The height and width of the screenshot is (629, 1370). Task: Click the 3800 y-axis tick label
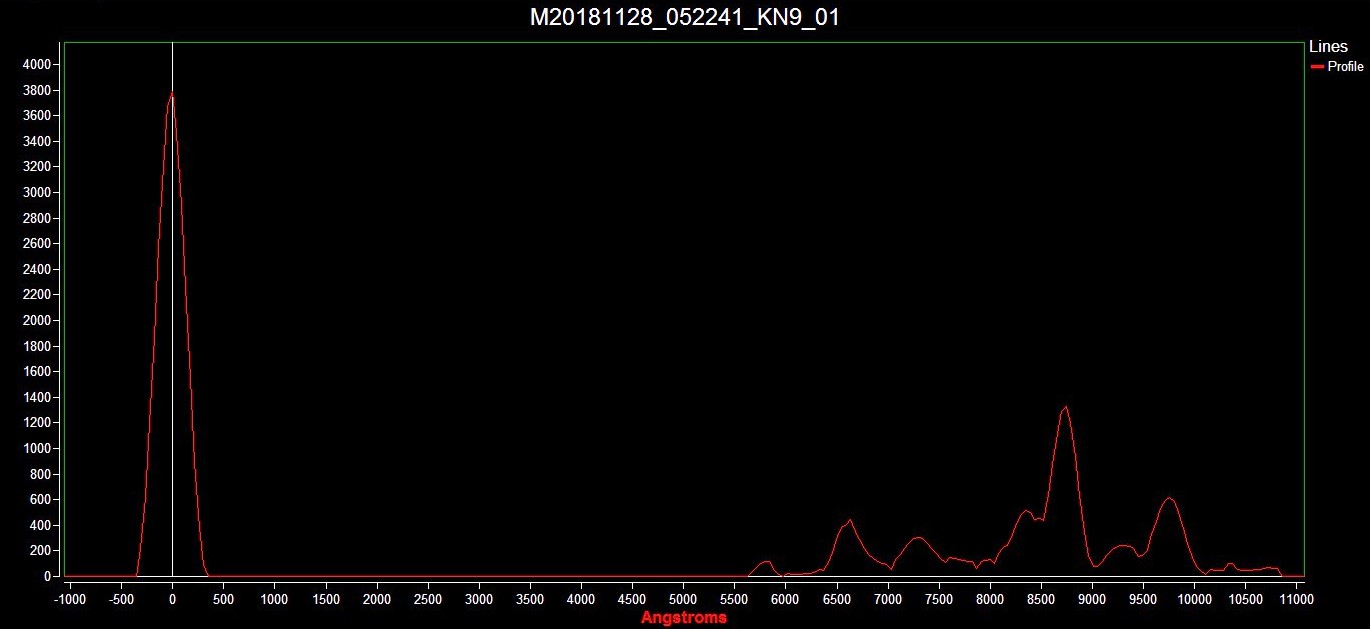click(x=35, y=90)
